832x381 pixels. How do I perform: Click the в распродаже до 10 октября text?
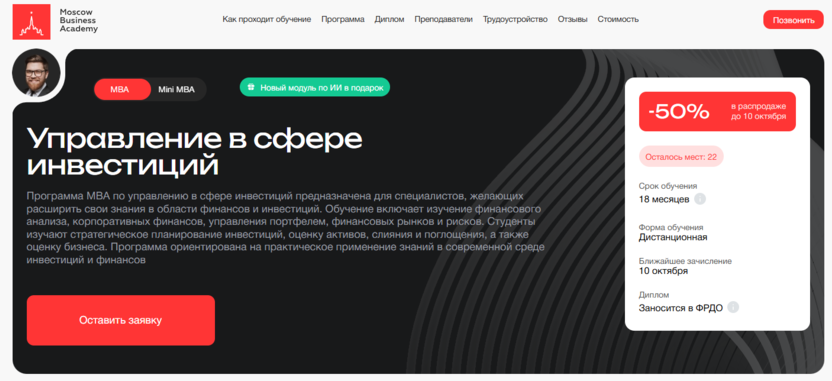click(758, 112)
